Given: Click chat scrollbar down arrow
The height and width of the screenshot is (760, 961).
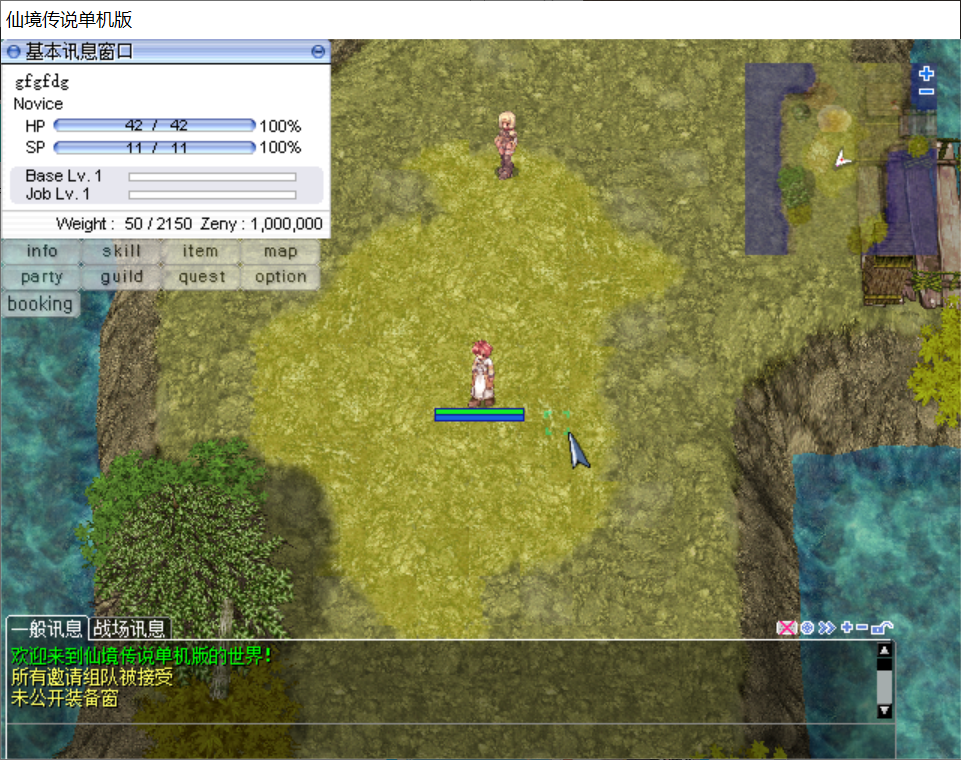Looking at the screenshot, I should 884,711.
